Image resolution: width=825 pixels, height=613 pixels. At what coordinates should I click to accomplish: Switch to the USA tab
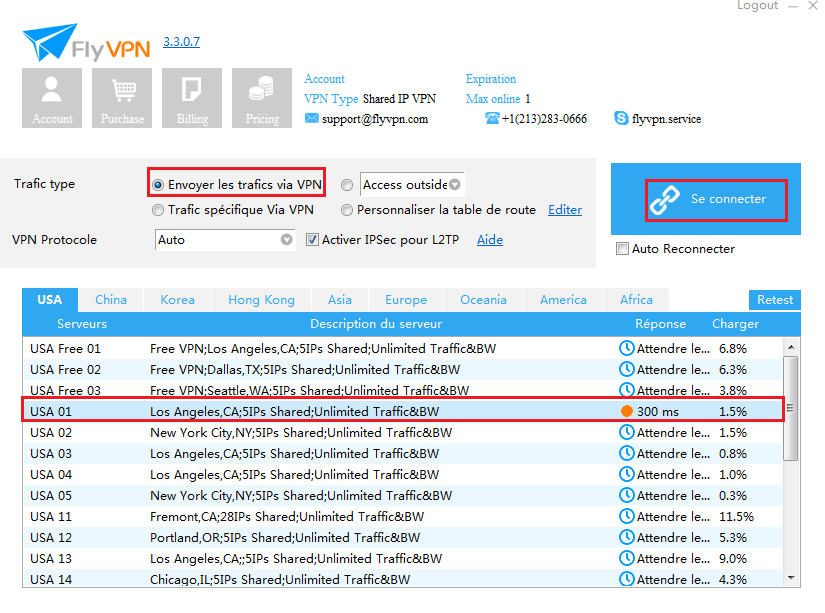(50, 300)
